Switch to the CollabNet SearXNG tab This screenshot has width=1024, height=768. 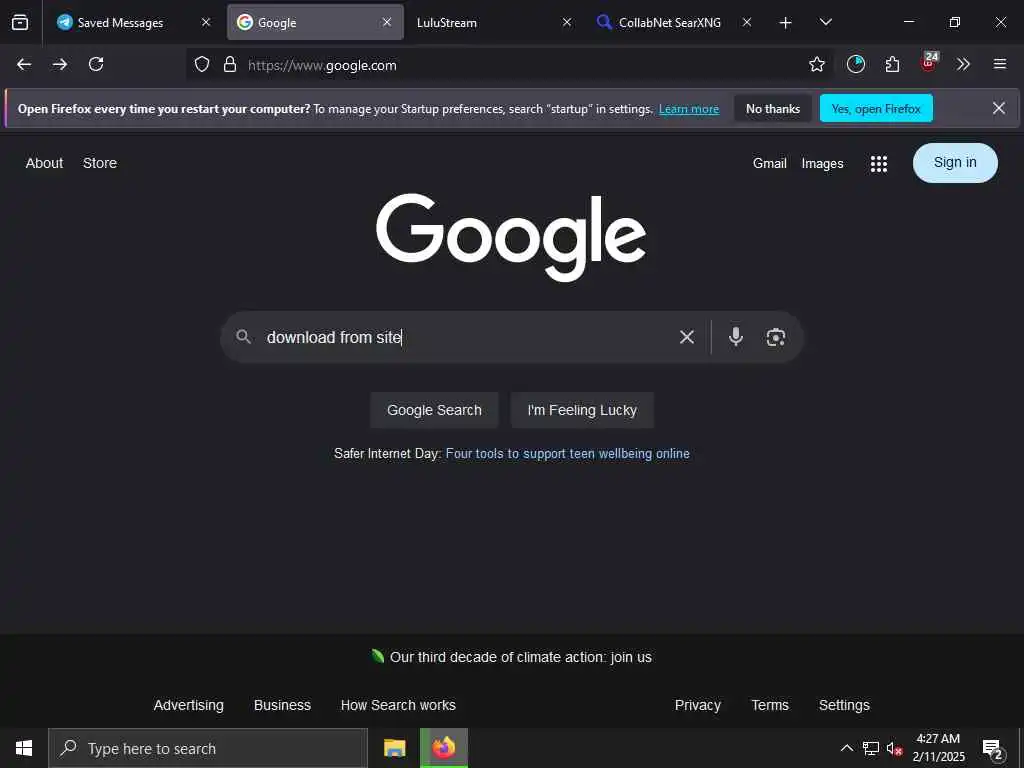coord(675,22)
